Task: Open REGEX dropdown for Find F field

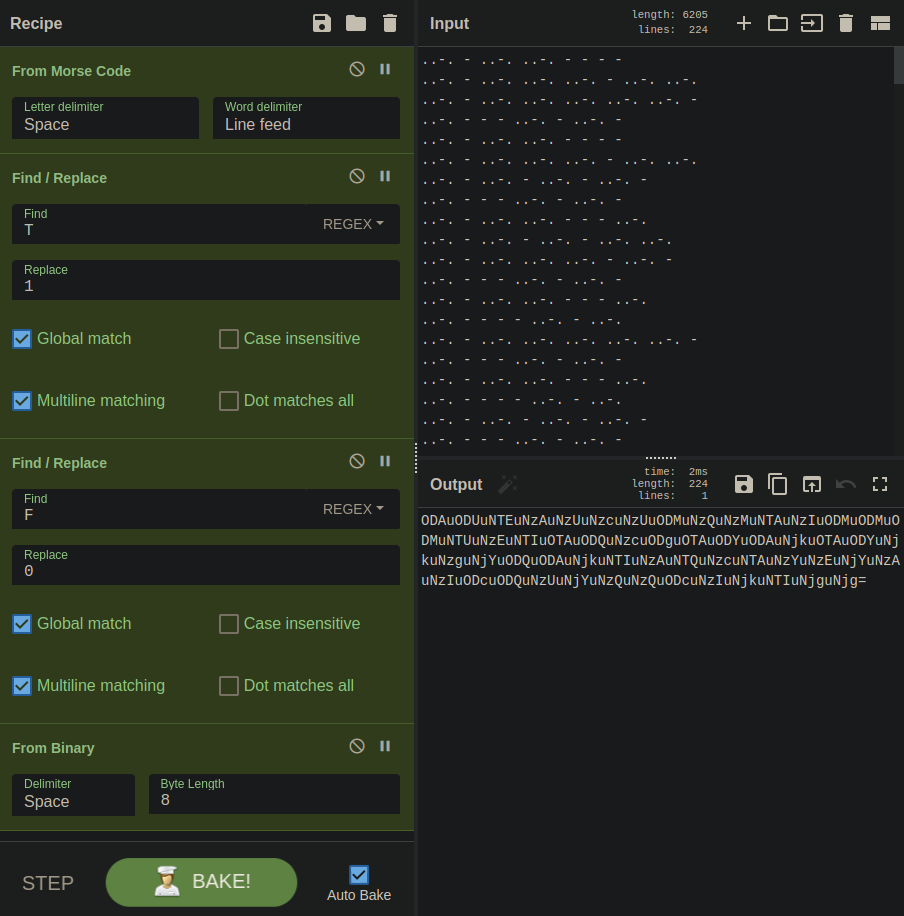Action: (x=353, y=509)
